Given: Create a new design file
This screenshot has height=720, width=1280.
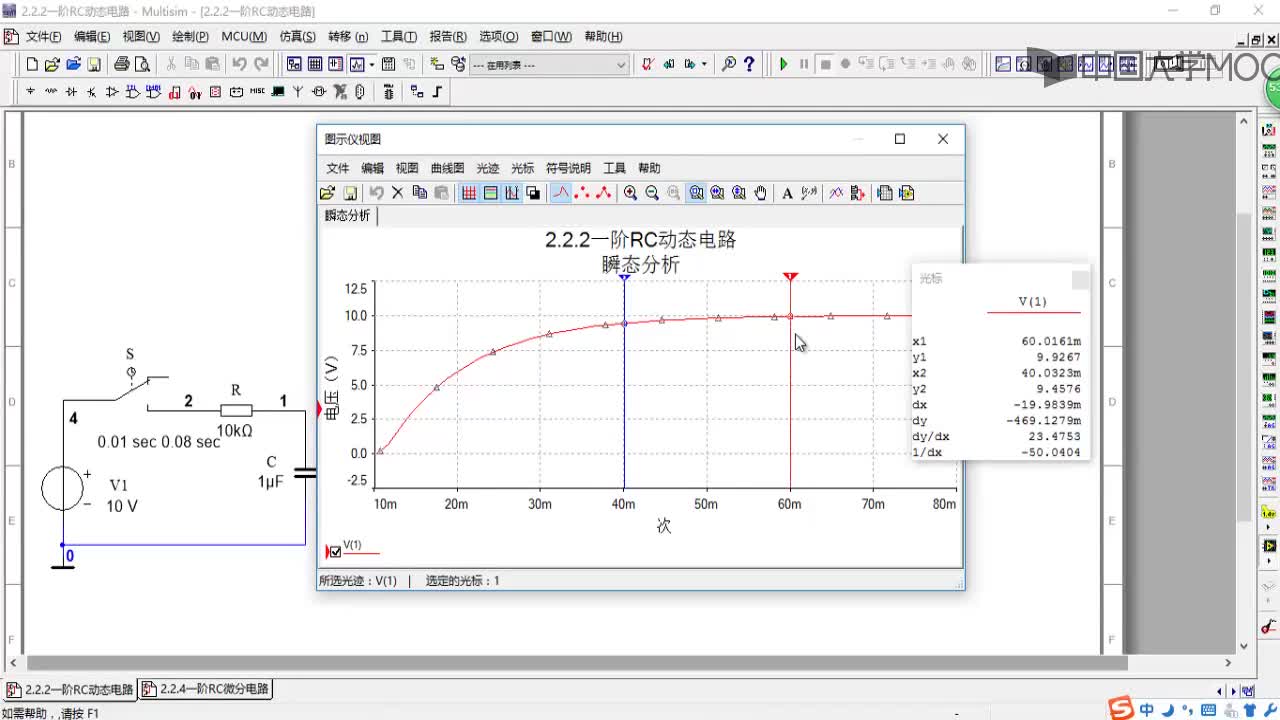Looking at the screenshot, I should click(32, 64).
